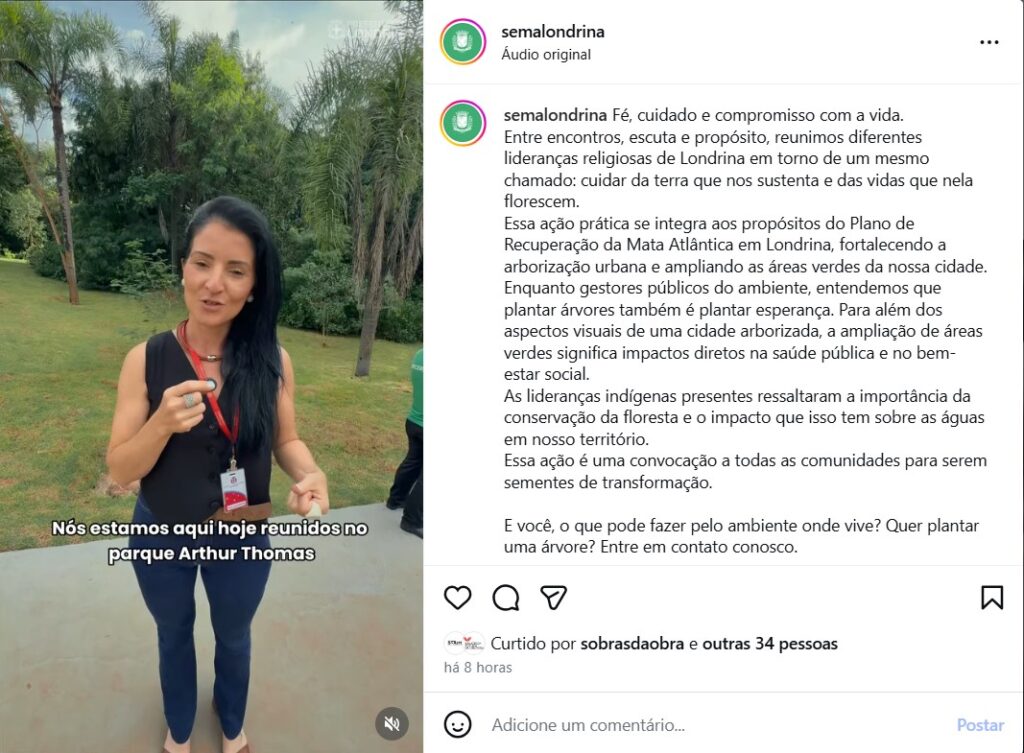
Task: Click the caption text about Mata Atlântica
Action: [x=744, y=245]
